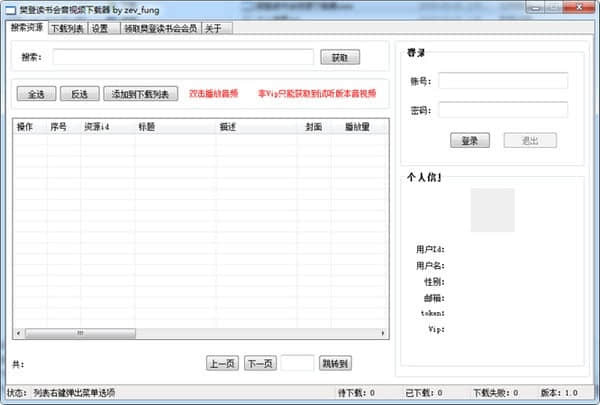Close the downloader window
The image size is (600, 405).
click(x=579, y=7)
